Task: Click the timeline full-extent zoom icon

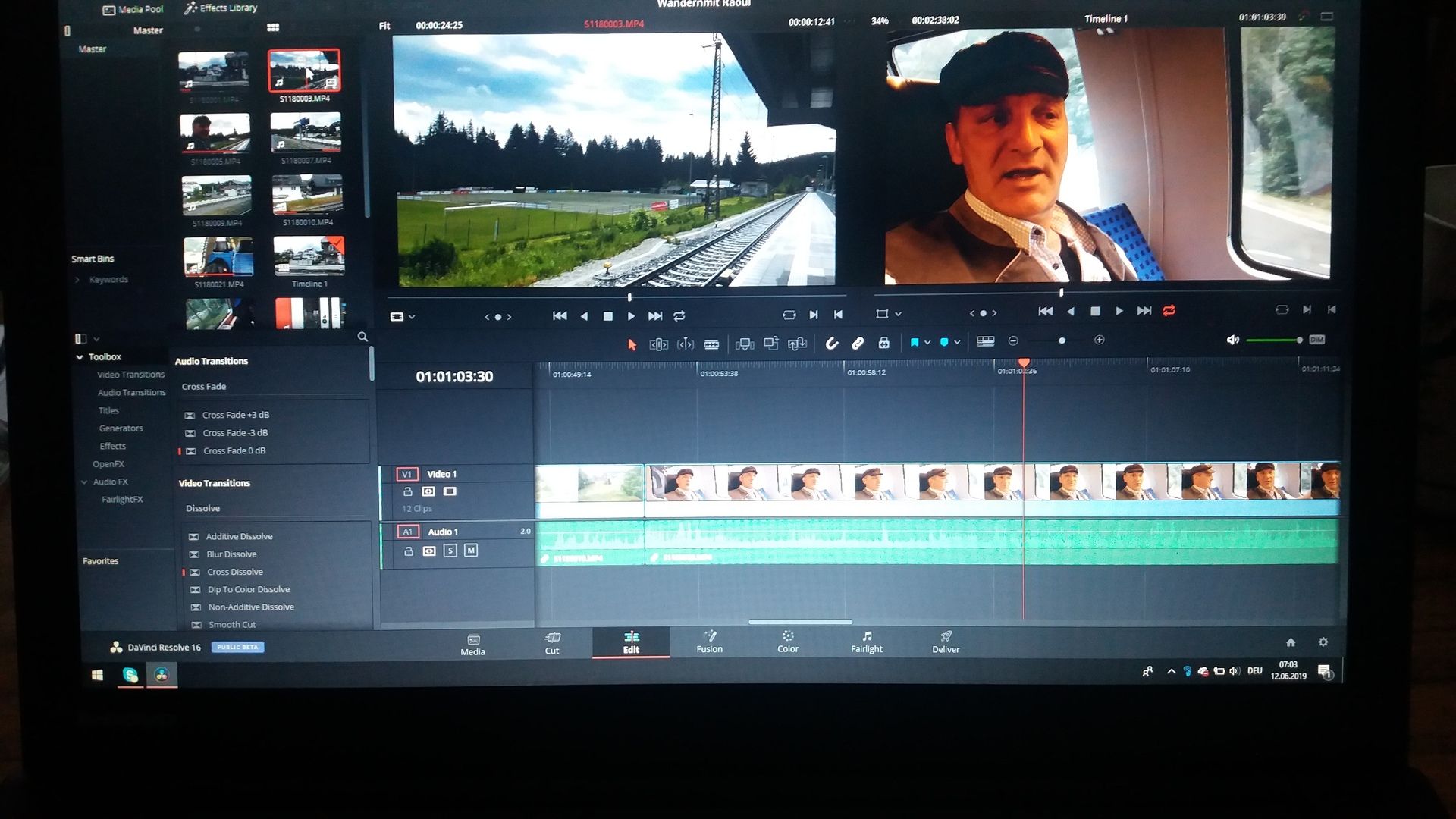Action: (x=986, y=342)
